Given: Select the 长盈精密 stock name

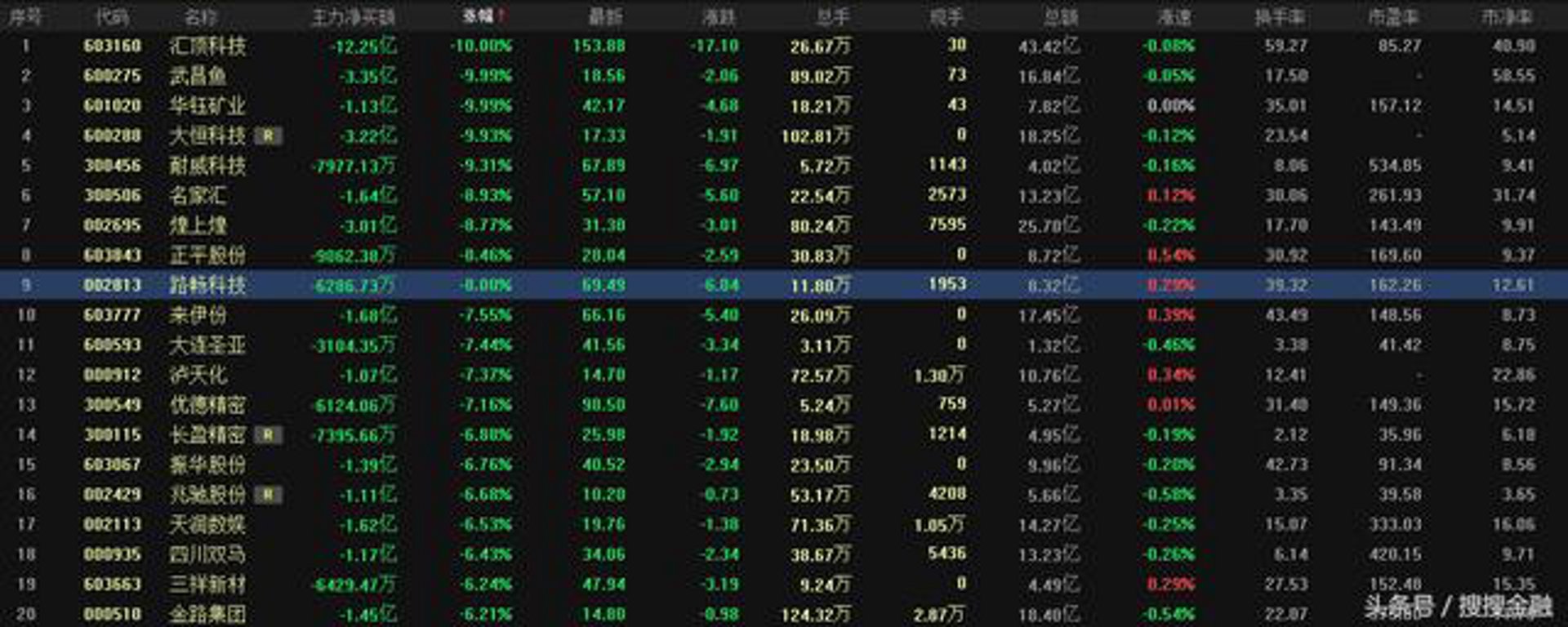Looking at the screenshot, I should [x=207, y=435].
